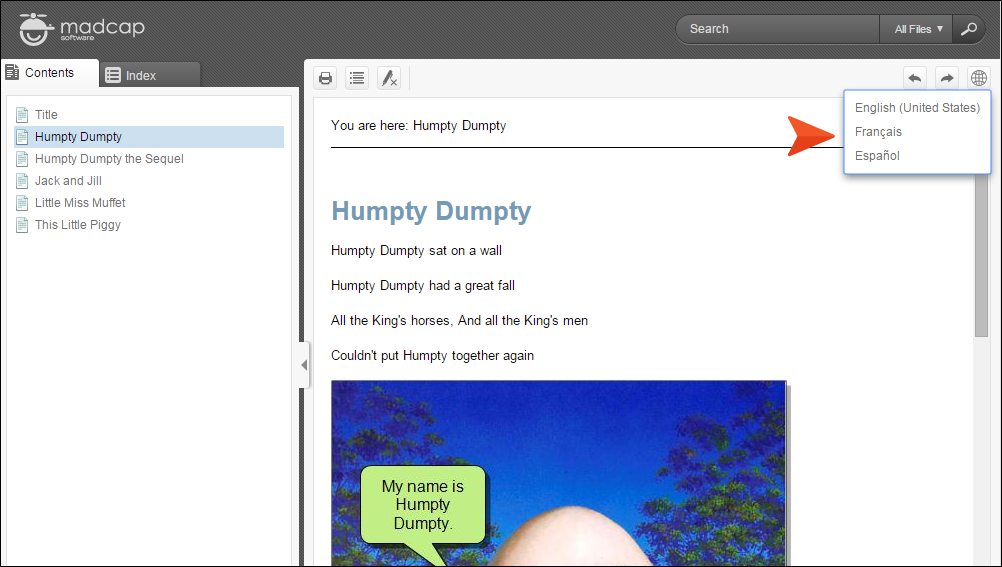This screenshot has width=1002, height=567.
Task: Open Humpty Dumpty the Sequel topic
Action: (109, 159)
